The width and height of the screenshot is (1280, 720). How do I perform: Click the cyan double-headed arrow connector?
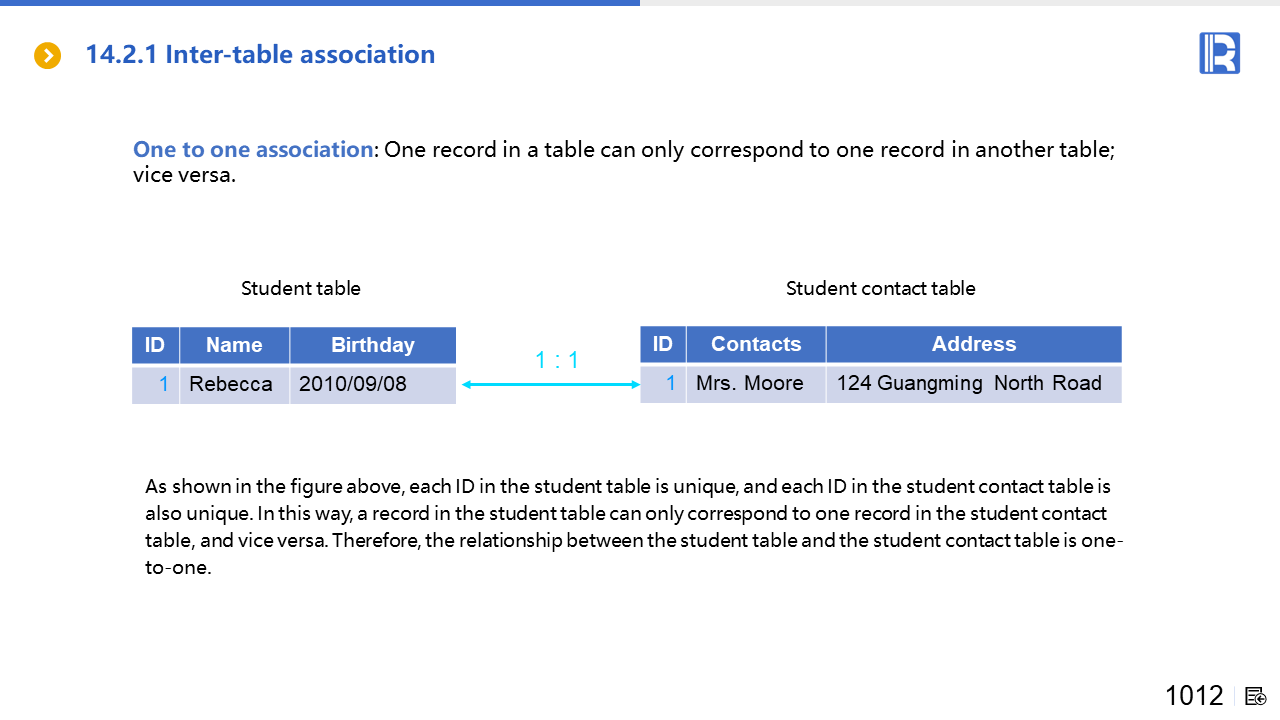click(x=550, y=383)
